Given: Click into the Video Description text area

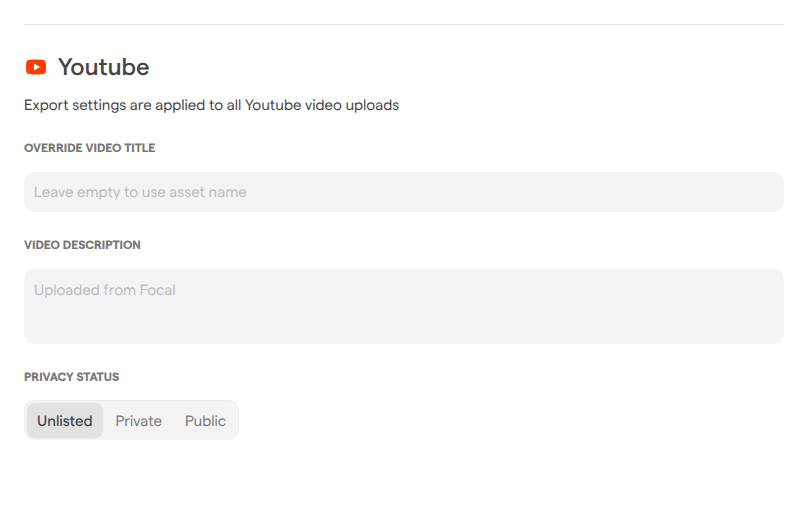Looking at the screenshot, I should pyautogui.click(x=404, y=307).
